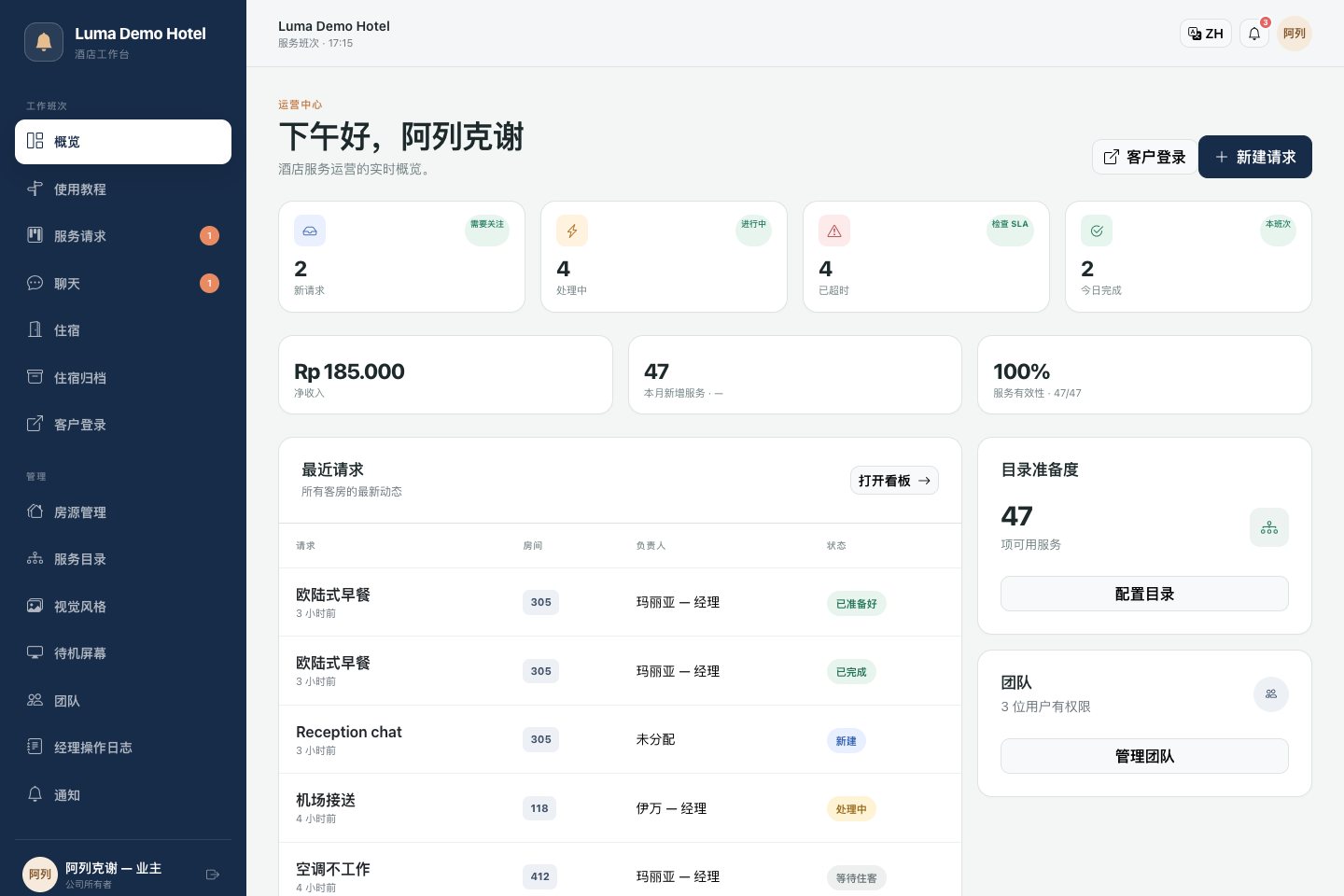The width and height of the screenshot is (1344, 896).
Task: Open 聊天 in the sidebar
Action: [x=123, y=284]
